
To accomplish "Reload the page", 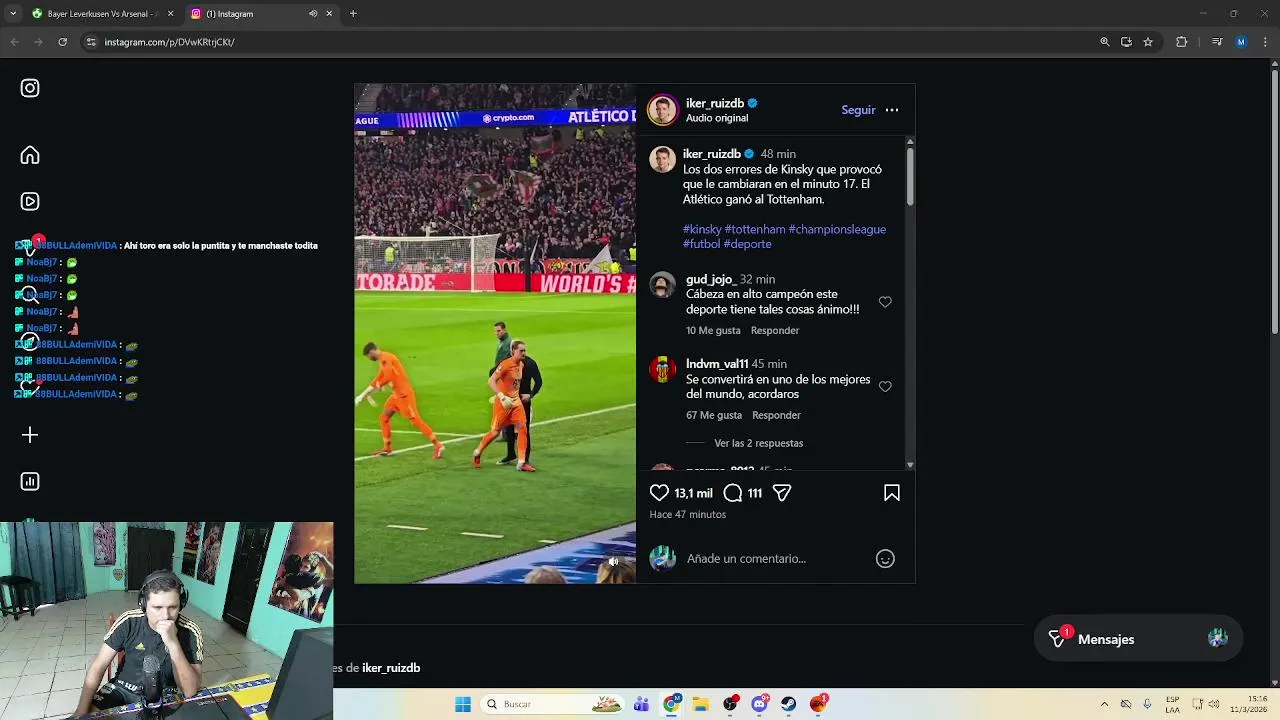I will point(62,42).
